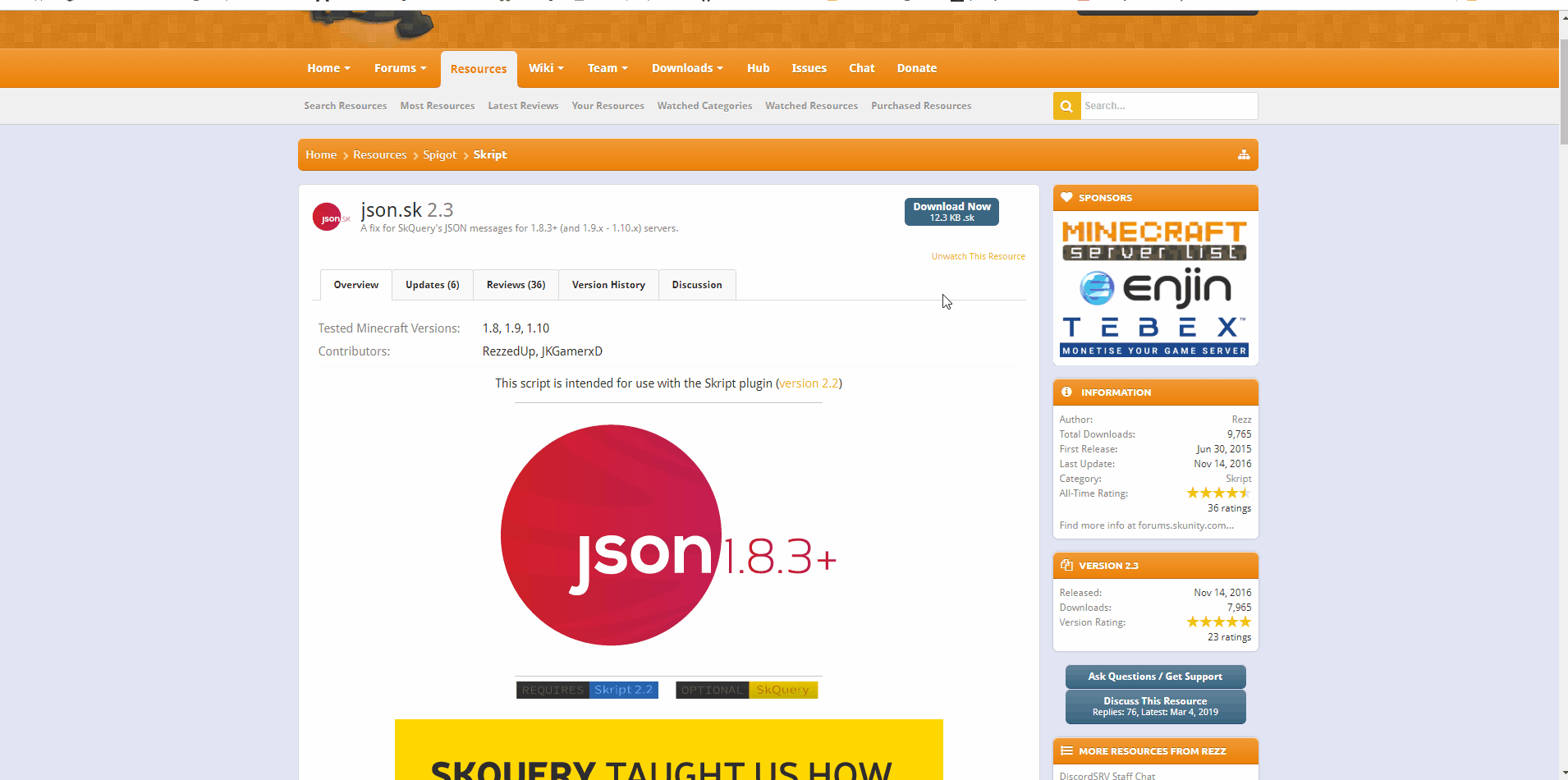Open the Your Resources link
This screenshot has width=1568, height=780.
[x=608, y=106]
